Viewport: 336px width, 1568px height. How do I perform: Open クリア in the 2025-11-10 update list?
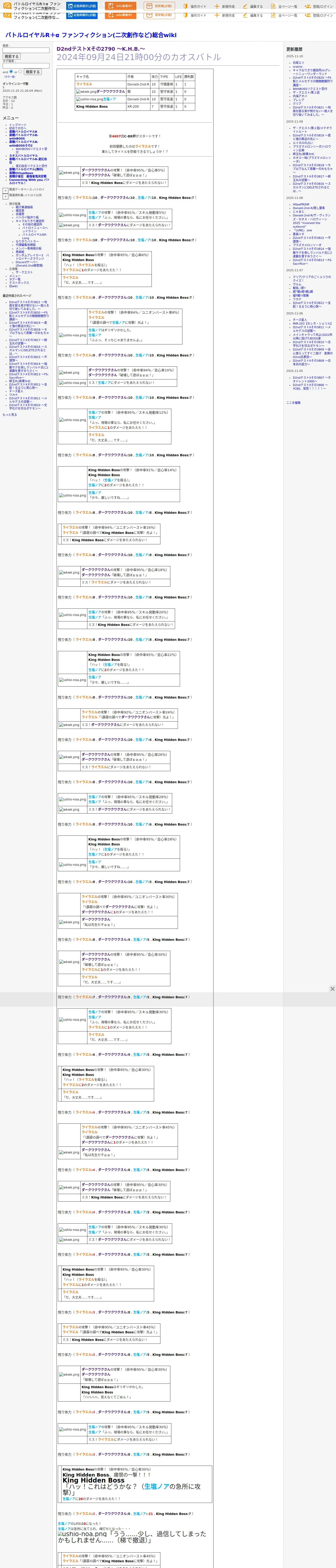point(297,103)
